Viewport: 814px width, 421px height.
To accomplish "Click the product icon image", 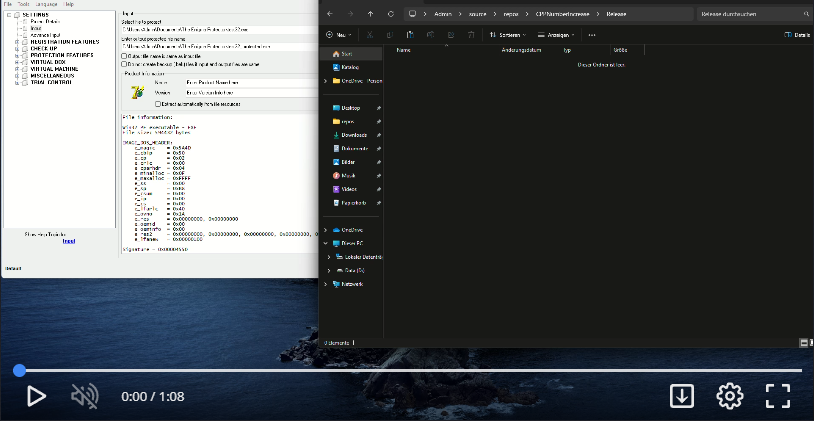I will coord(137,92).
